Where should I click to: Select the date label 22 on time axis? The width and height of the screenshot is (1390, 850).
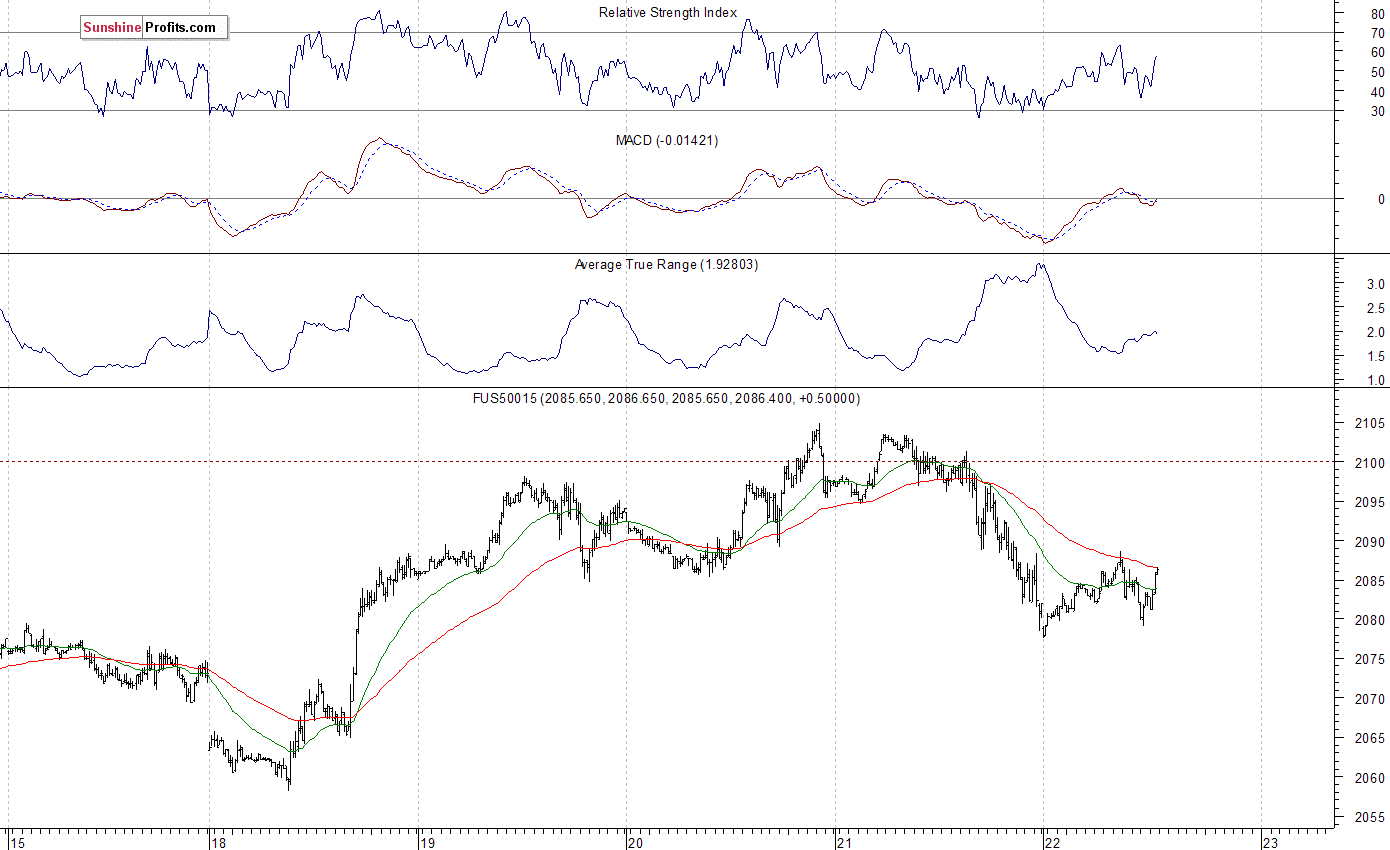1052,842
